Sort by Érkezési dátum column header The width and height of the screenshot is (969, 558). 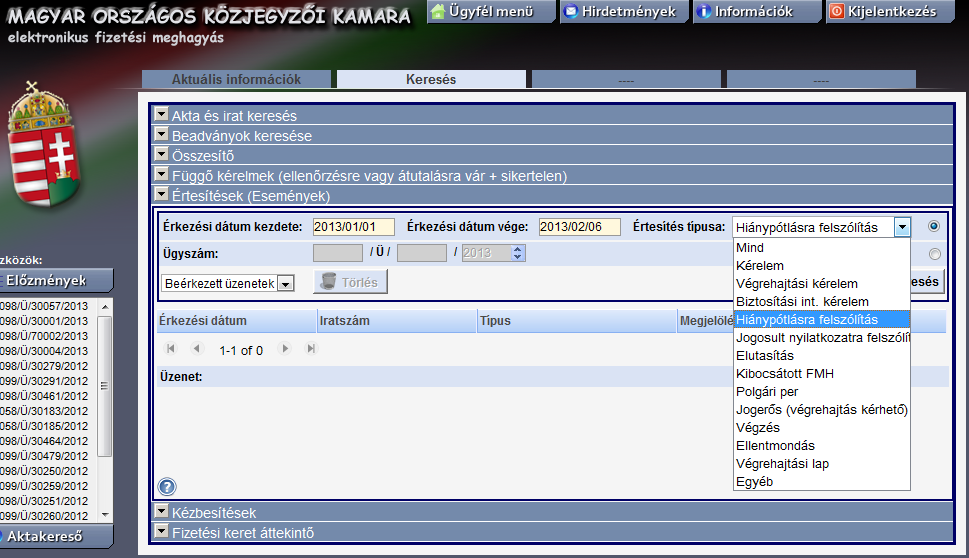point(236,321)
